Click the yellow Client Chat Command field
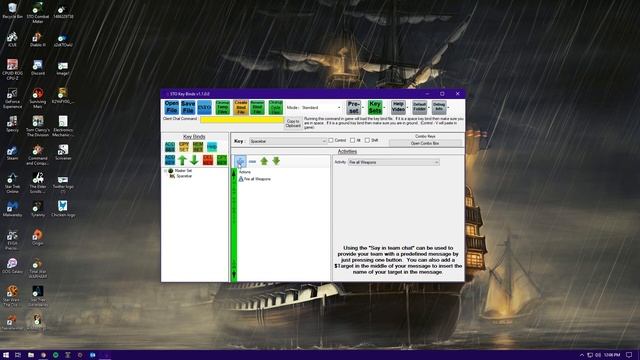This screenshot has width=640, height=360. coord(242,120)
